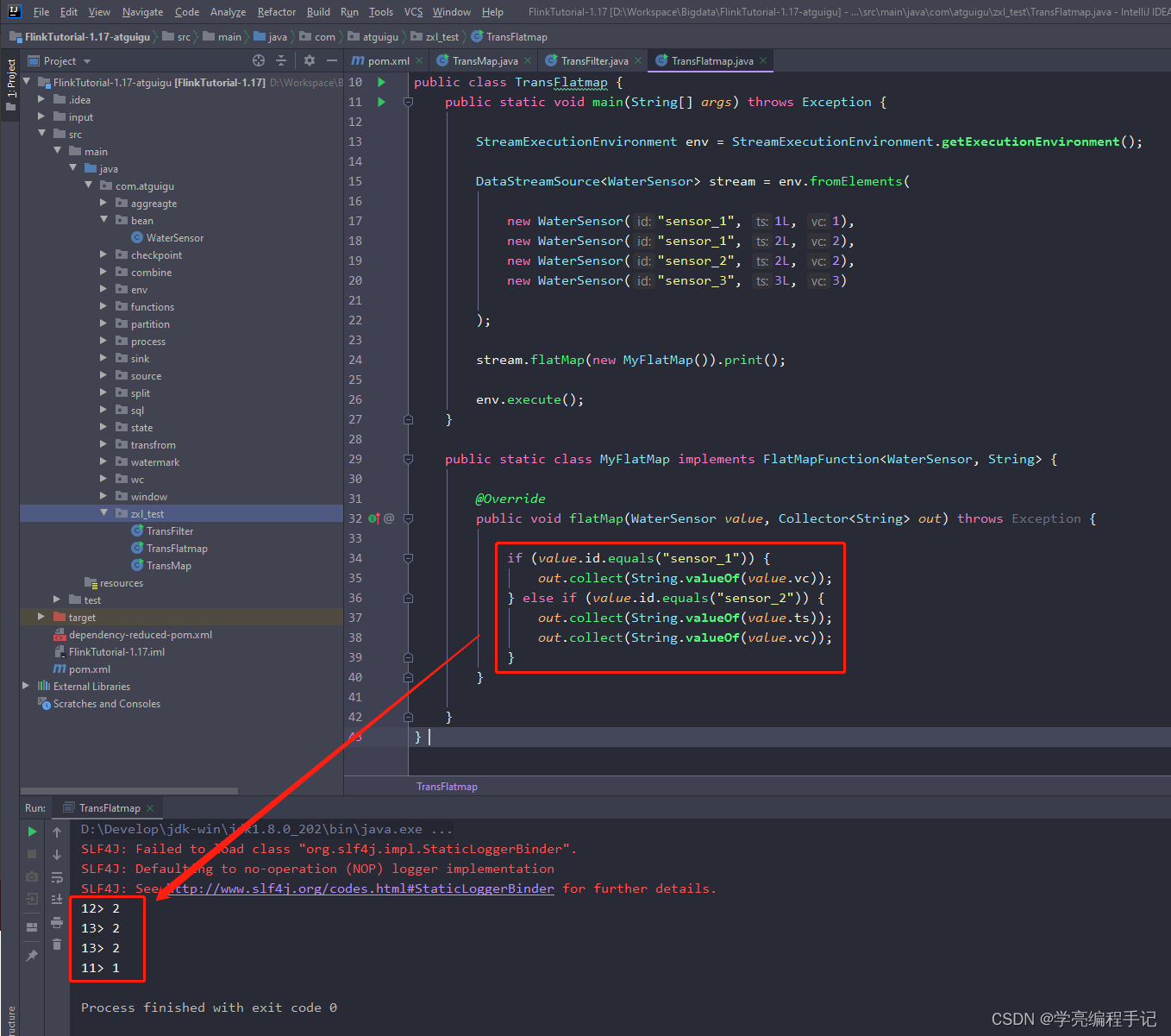Close the TransFlatmap Run tab

150,808
